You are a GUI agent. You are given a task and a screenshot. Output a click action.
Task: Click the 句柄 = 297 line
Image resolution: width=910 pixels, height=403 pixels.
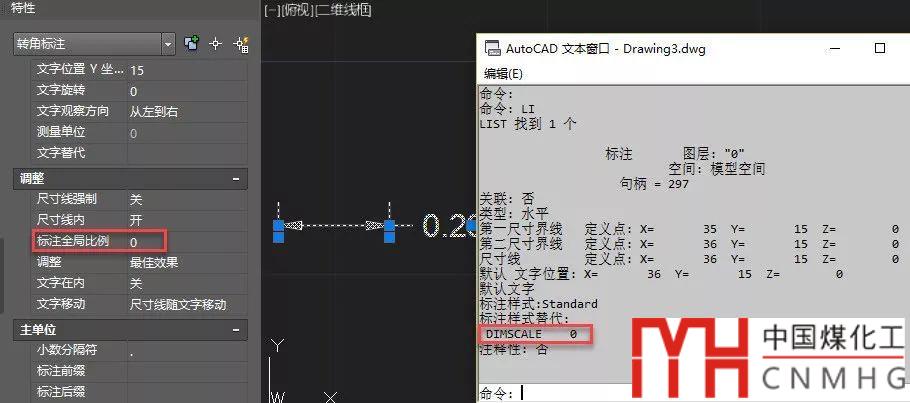click(654, 184)
